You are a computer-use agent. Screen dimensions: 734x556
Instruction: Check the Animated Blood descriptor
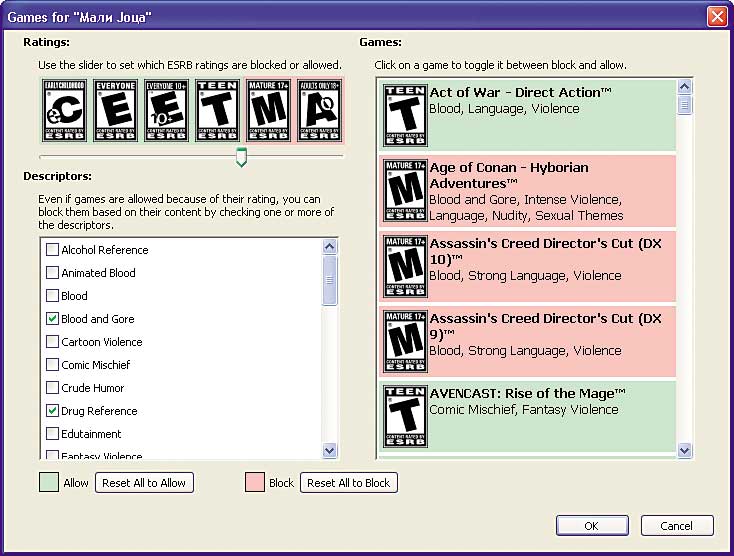(x=52, y=272)
